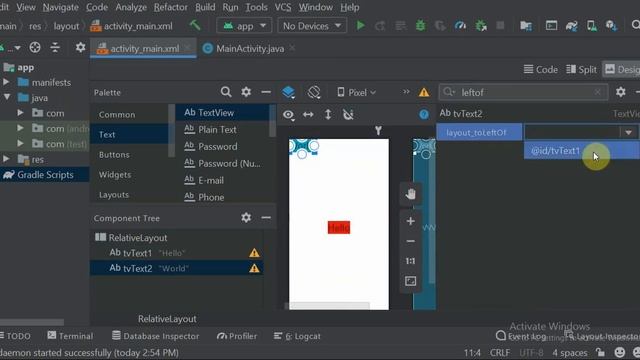Open the AVD Manager device icon
This screenshot has height=360, width=640.
click(591, 26)
